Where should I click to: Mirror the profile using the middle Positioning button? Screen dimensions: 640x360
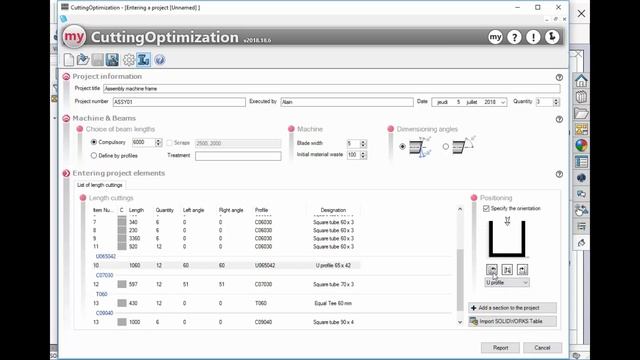click(507, 269)
